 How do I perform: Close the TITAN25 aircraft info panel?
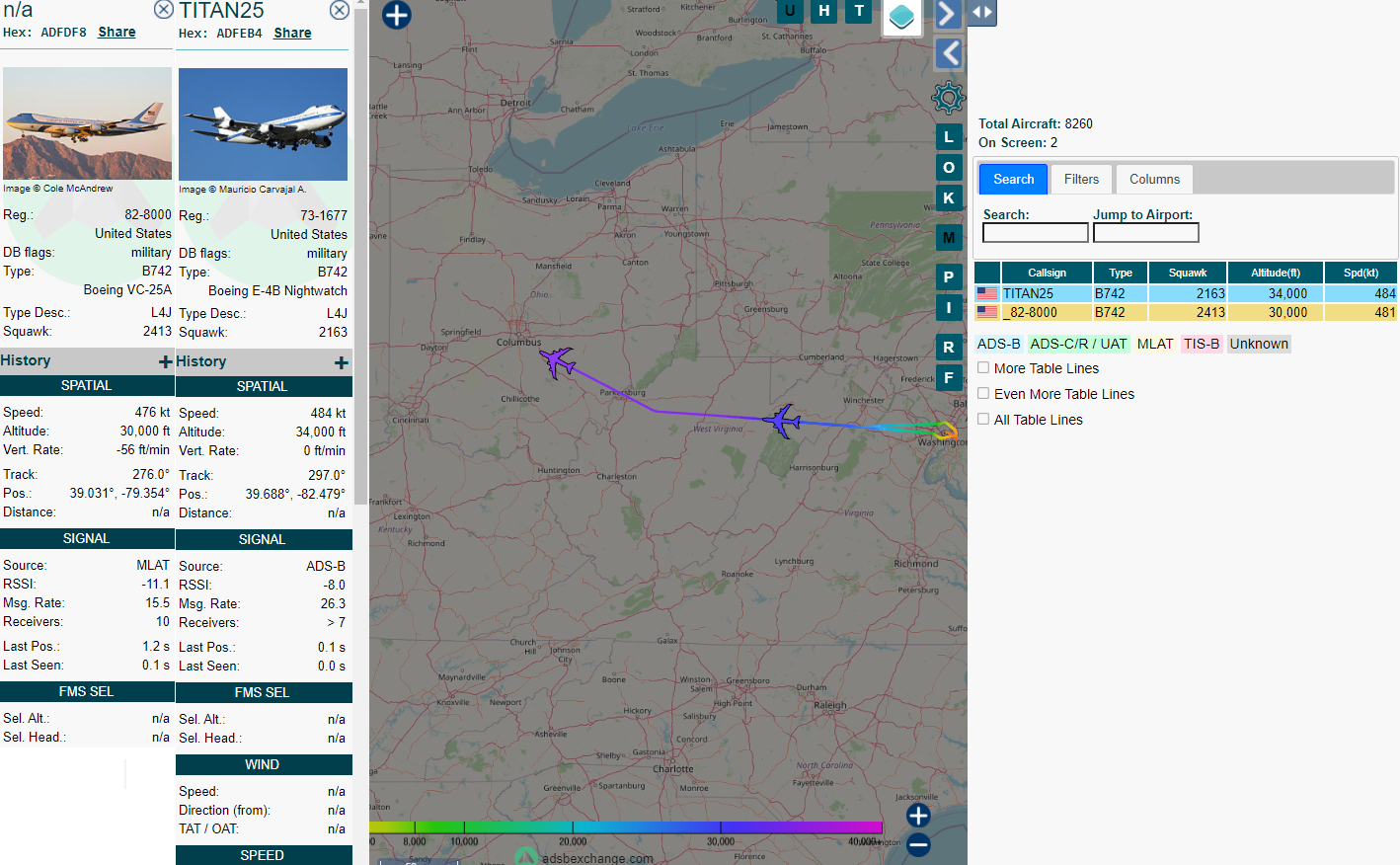tap(339, 10)
